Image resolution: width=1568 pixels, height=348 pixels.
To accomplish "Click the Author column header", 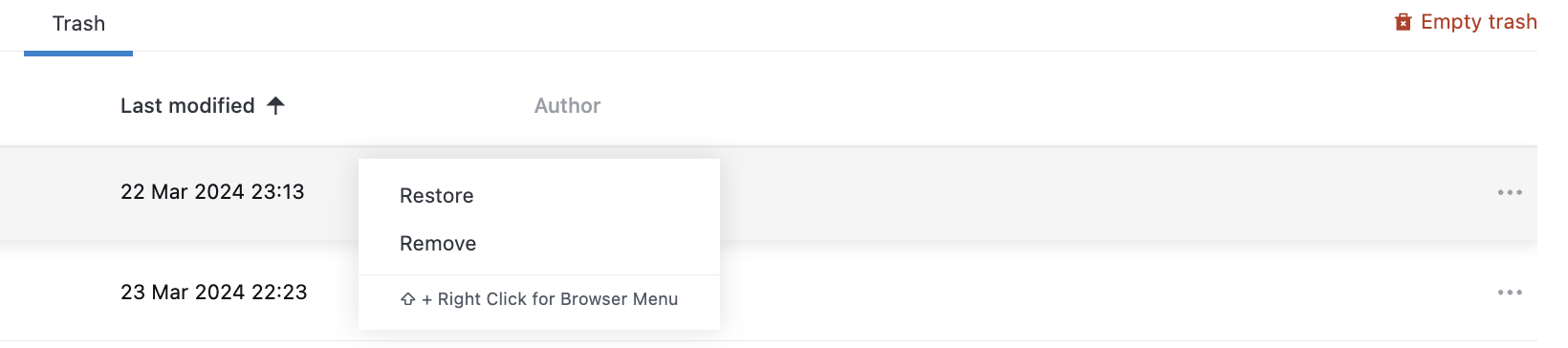I will [567, 105].
